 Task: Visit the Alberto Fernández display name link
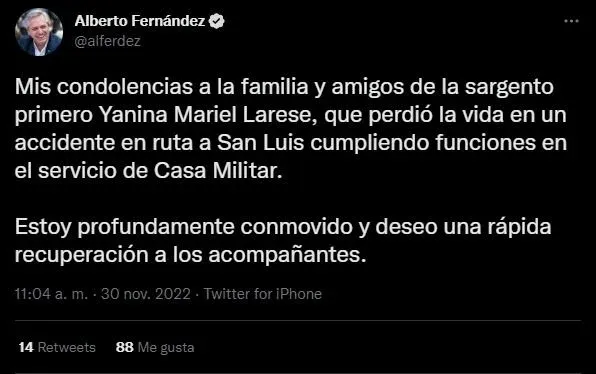(x=140, y=21)
